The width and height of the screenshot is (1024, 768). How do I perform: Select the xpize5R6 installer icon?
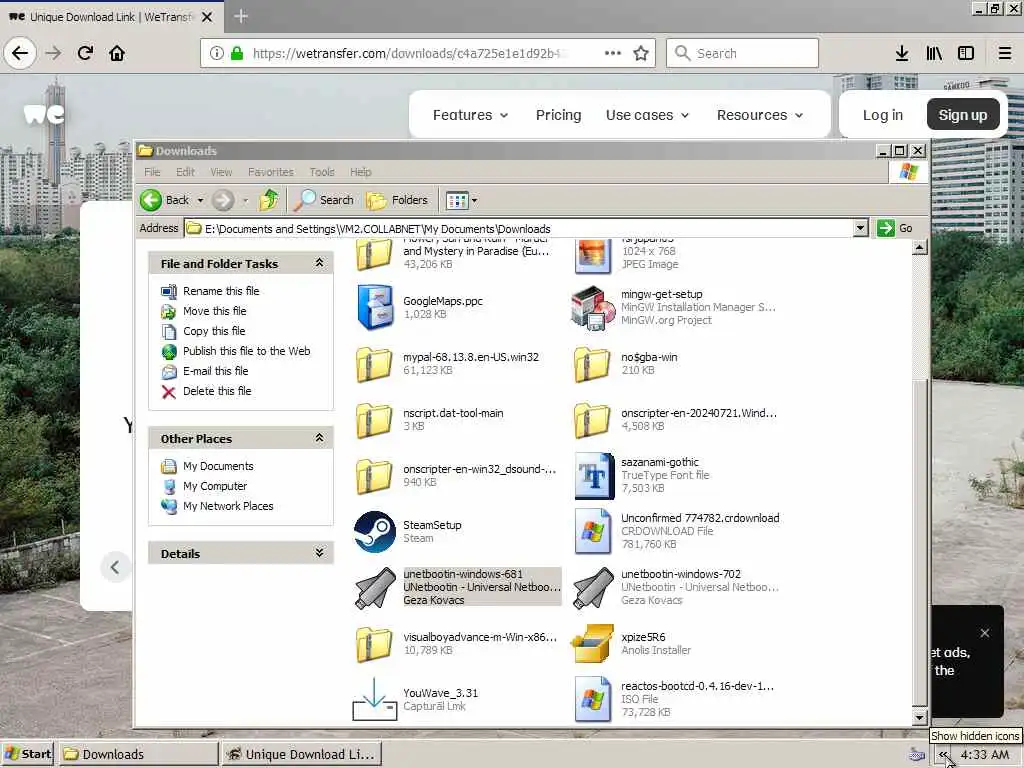[592, 643]
